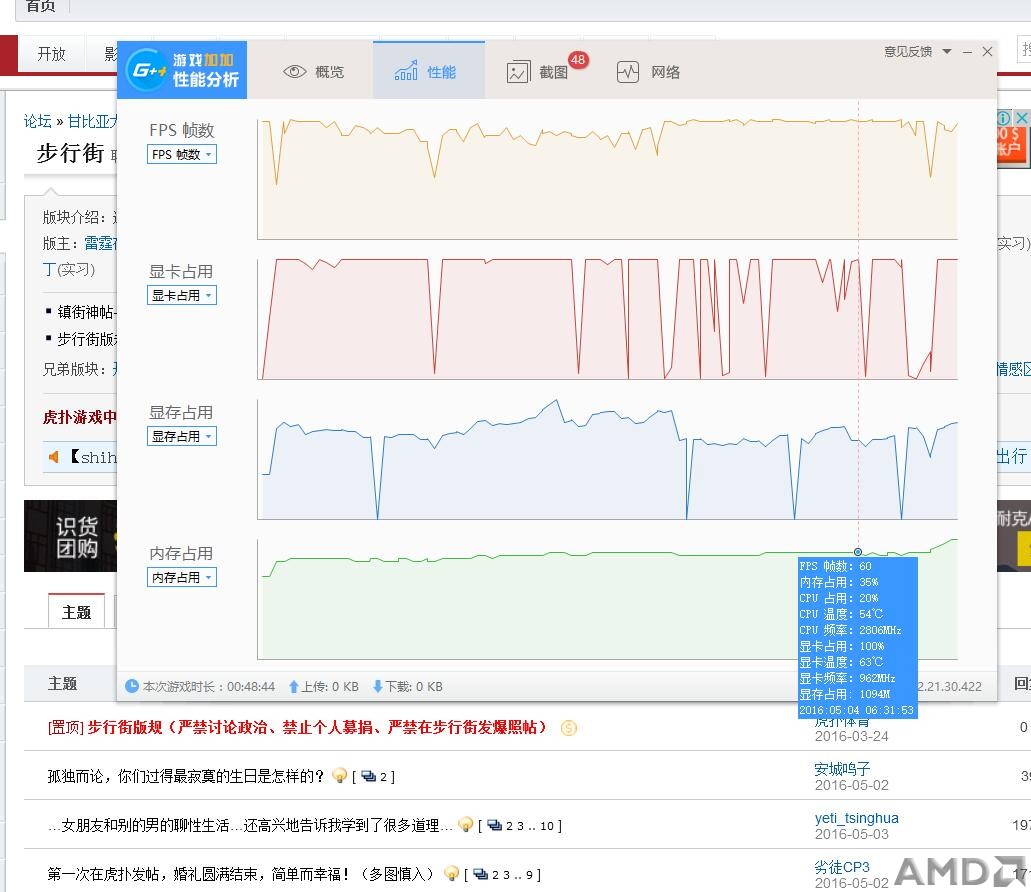Open the 论坛 breadcrumb link
1031x892 pixels.
coord(37,121)
